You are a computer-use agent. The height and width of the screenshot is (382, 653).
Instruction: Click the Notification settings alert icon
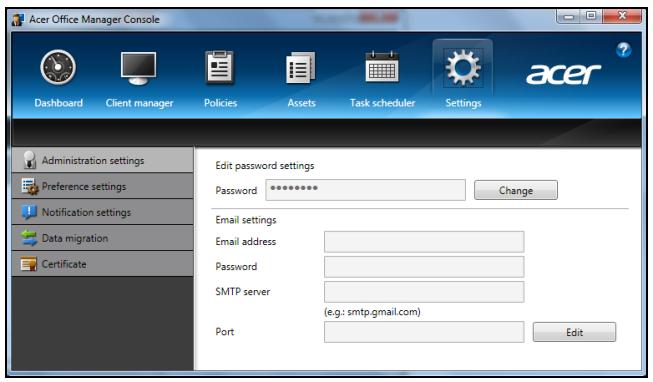[x=29, y=212]
